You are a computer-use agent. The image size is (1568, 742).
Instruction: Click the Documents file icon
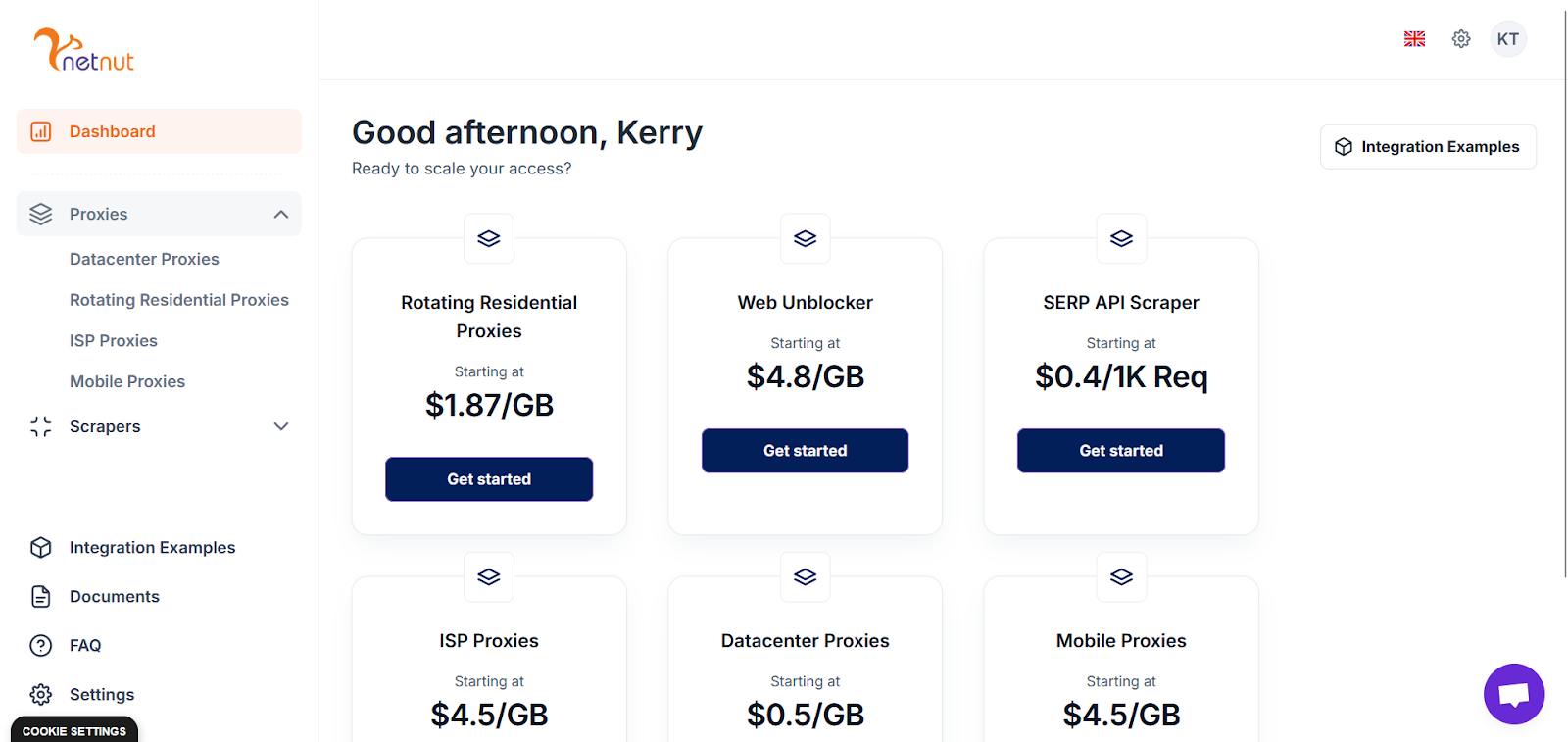[41, 596]
